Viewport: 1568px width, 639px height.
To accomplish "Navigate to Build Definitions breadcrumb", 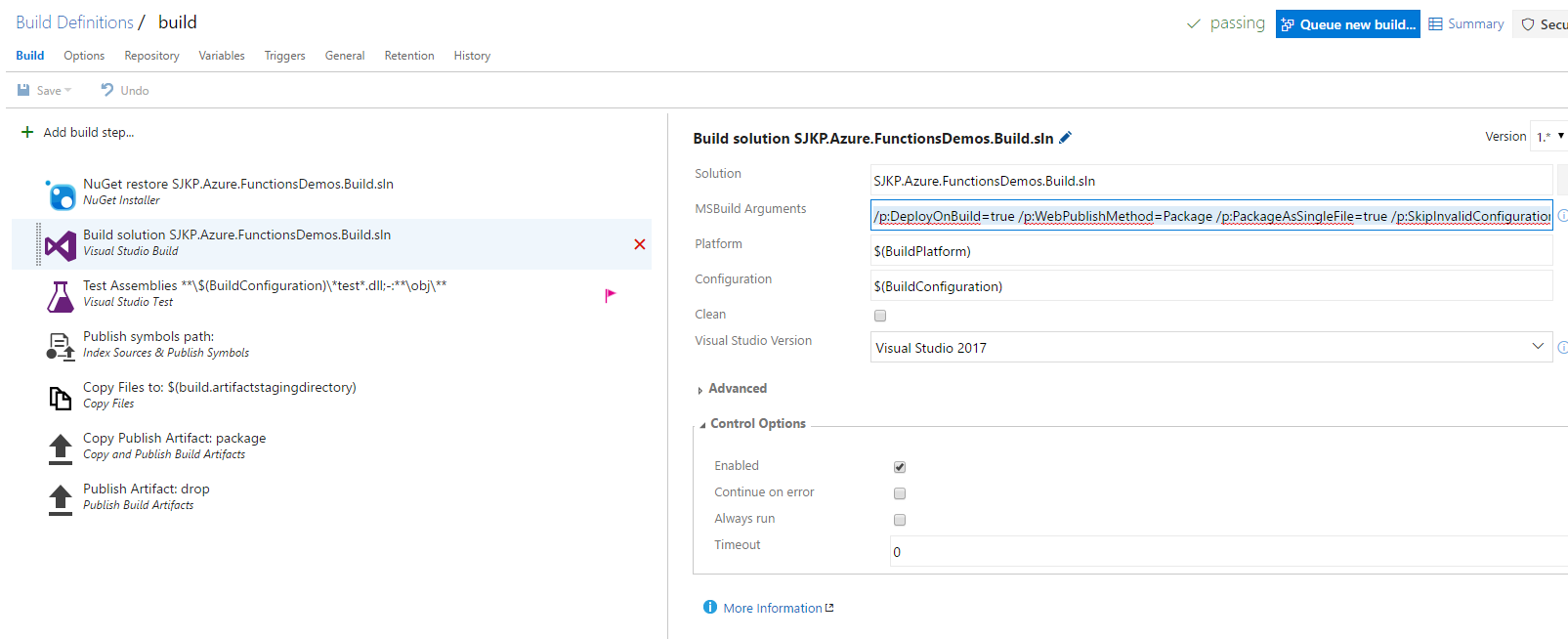I will click(x=74, y=22).
